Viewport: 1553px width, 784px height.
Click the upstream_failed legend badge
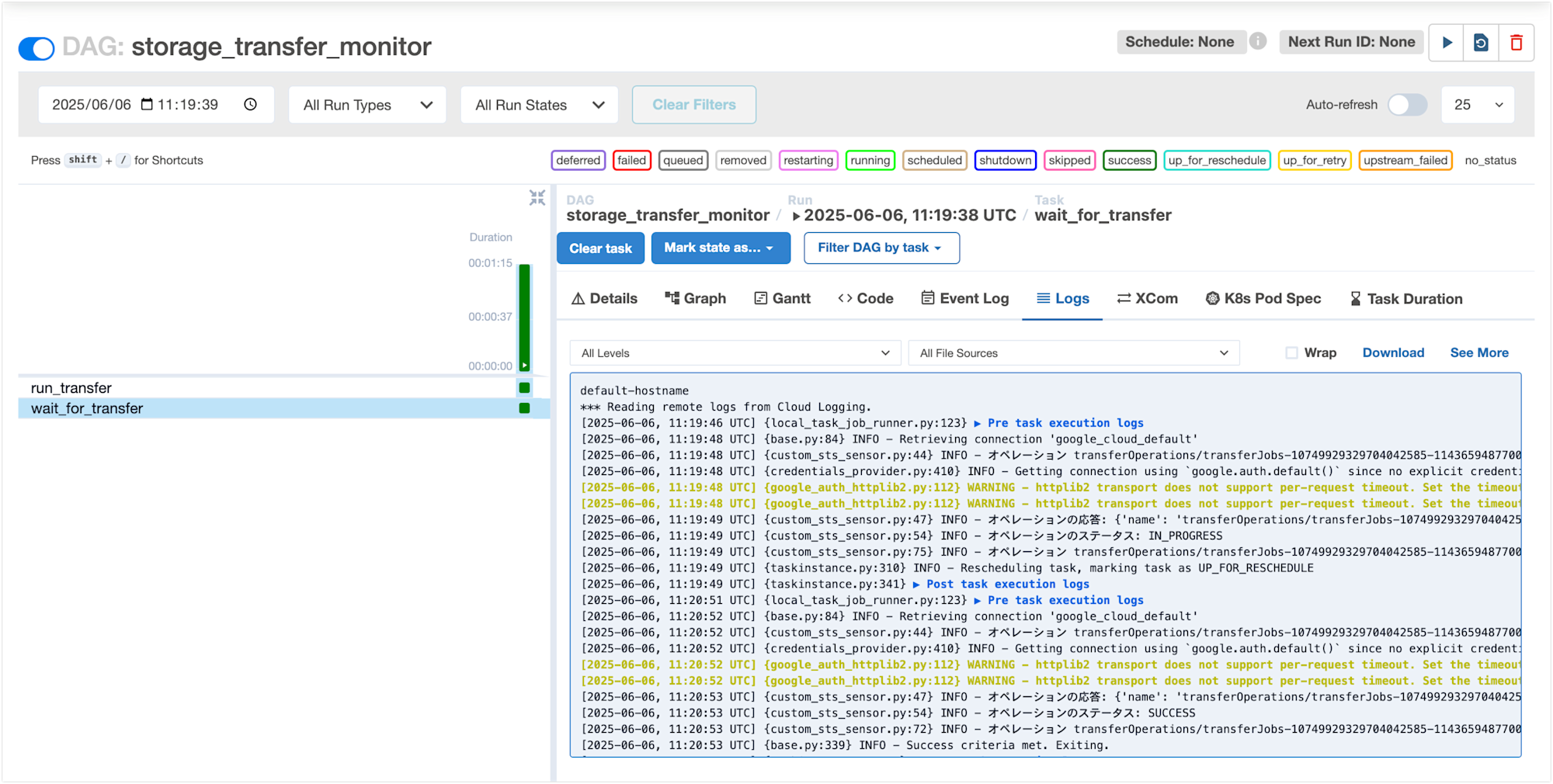[x=1405, y=160]
